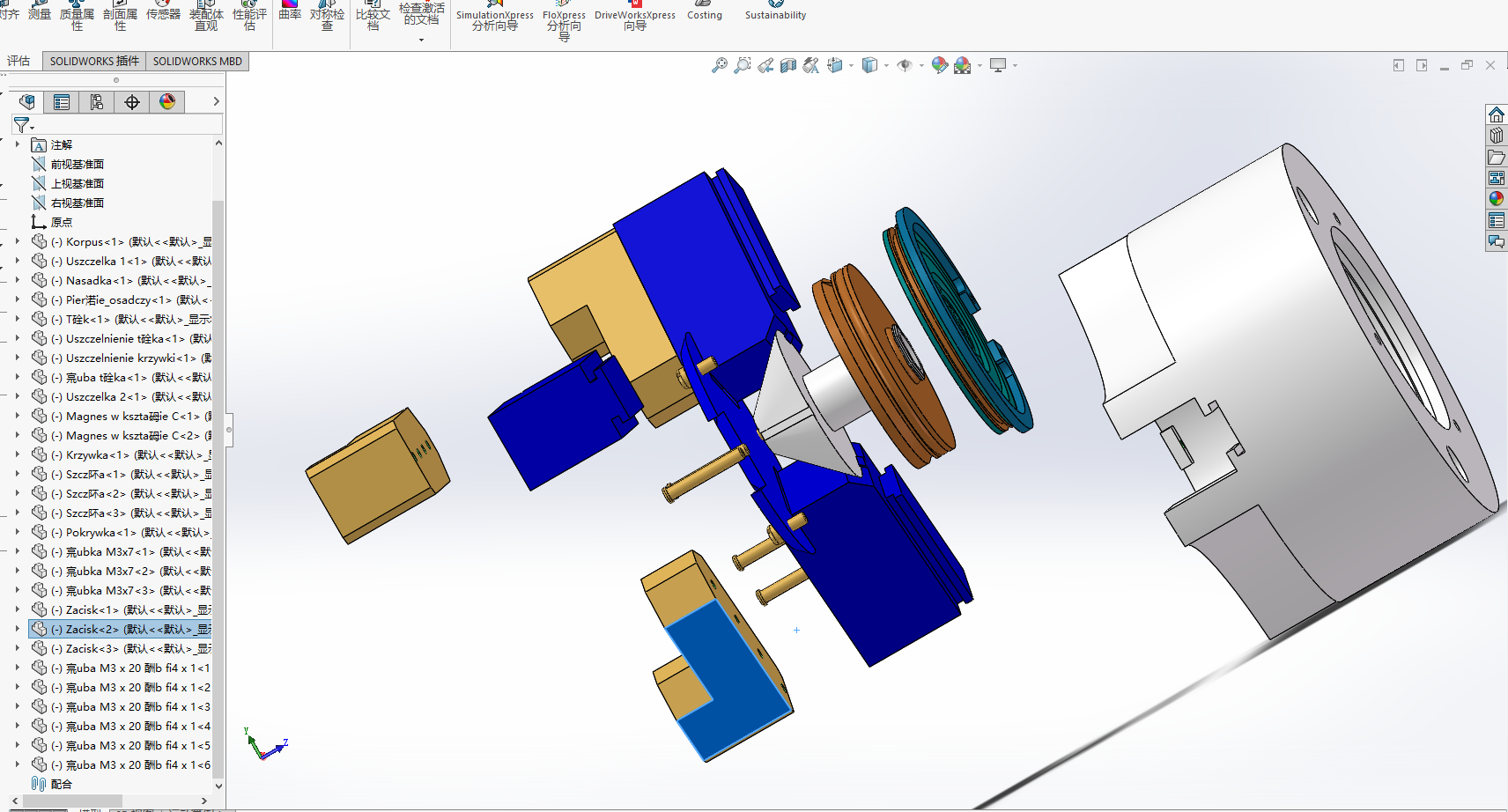Screen dimensions: 1508x812
Task: Click the Costing tool
Action: (x=704, y=11)
